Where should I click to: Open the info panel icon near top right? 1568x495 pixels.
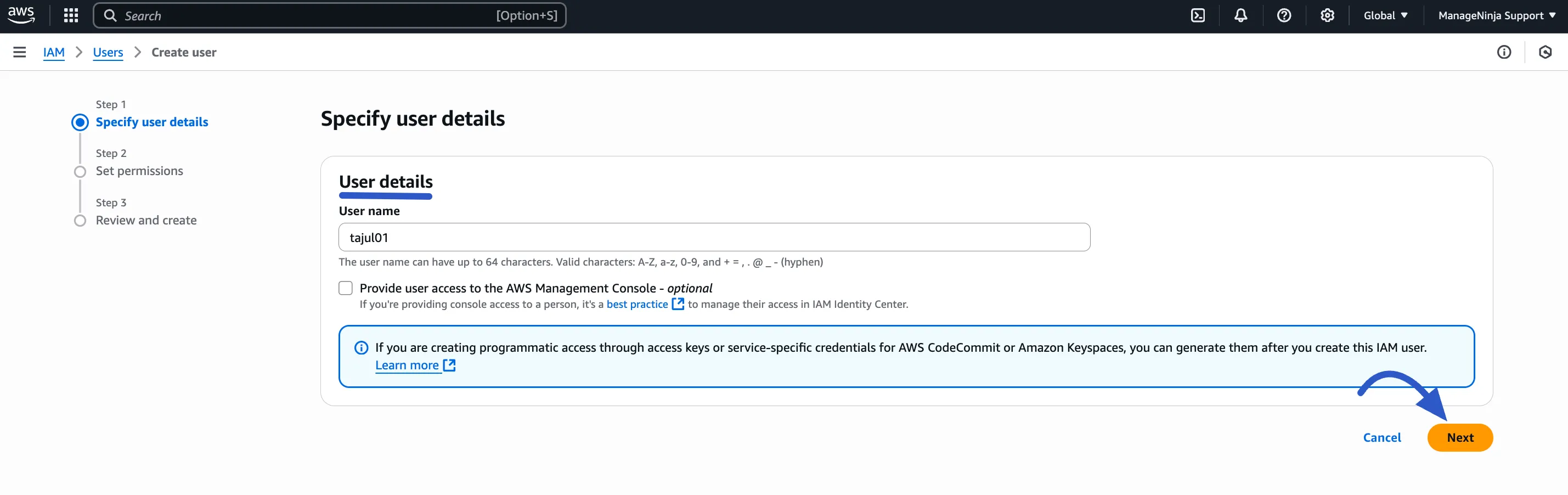[1504, 52]
